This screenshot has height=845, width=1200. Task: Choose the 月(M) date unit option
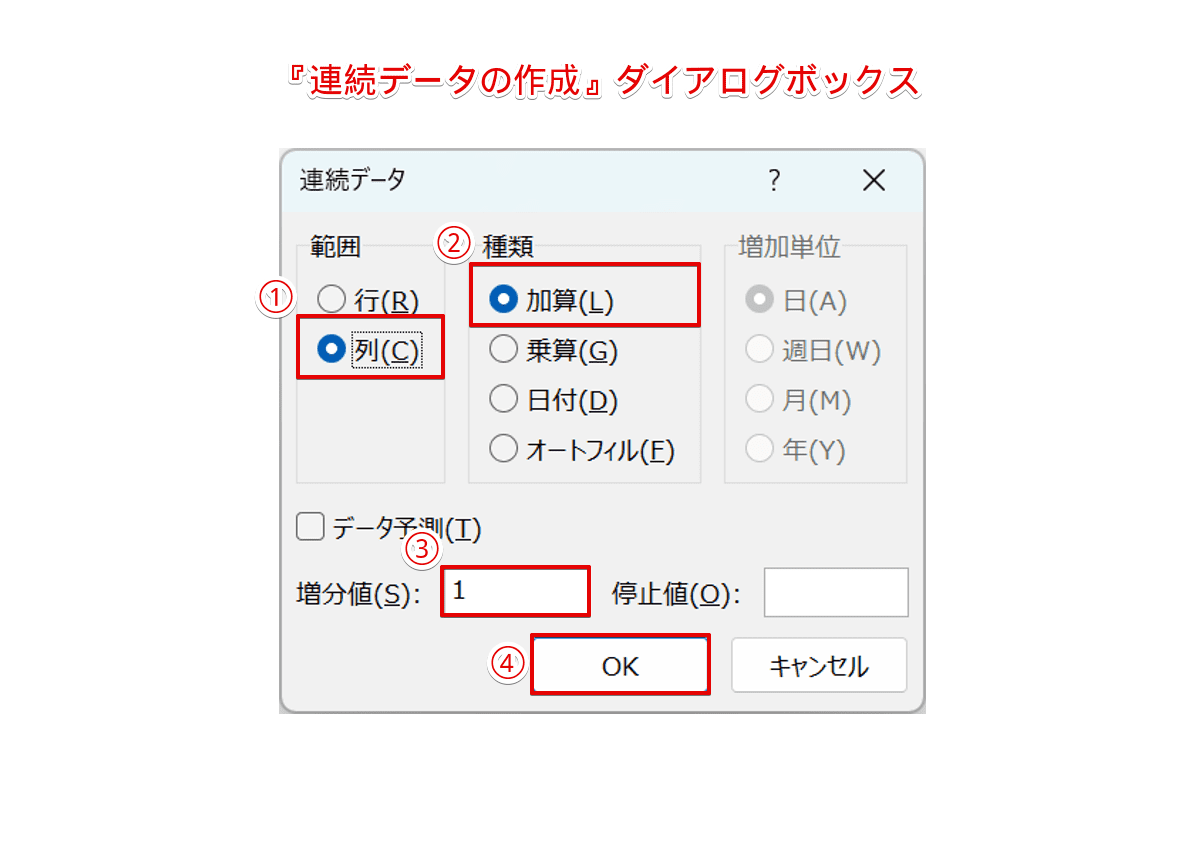tap(760, 400)
